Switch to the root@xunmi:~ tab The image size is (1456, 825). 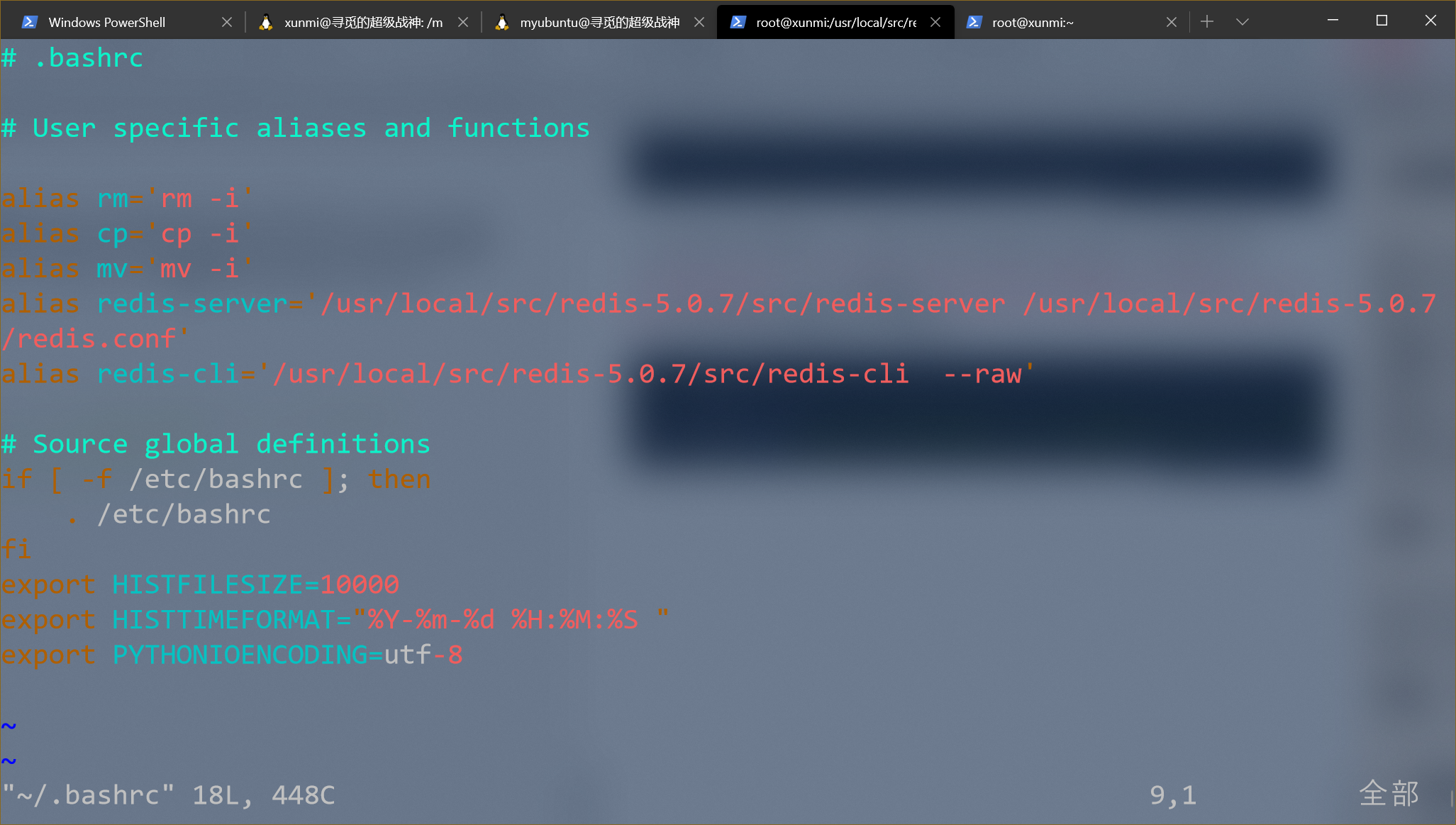click(1033, 22)
